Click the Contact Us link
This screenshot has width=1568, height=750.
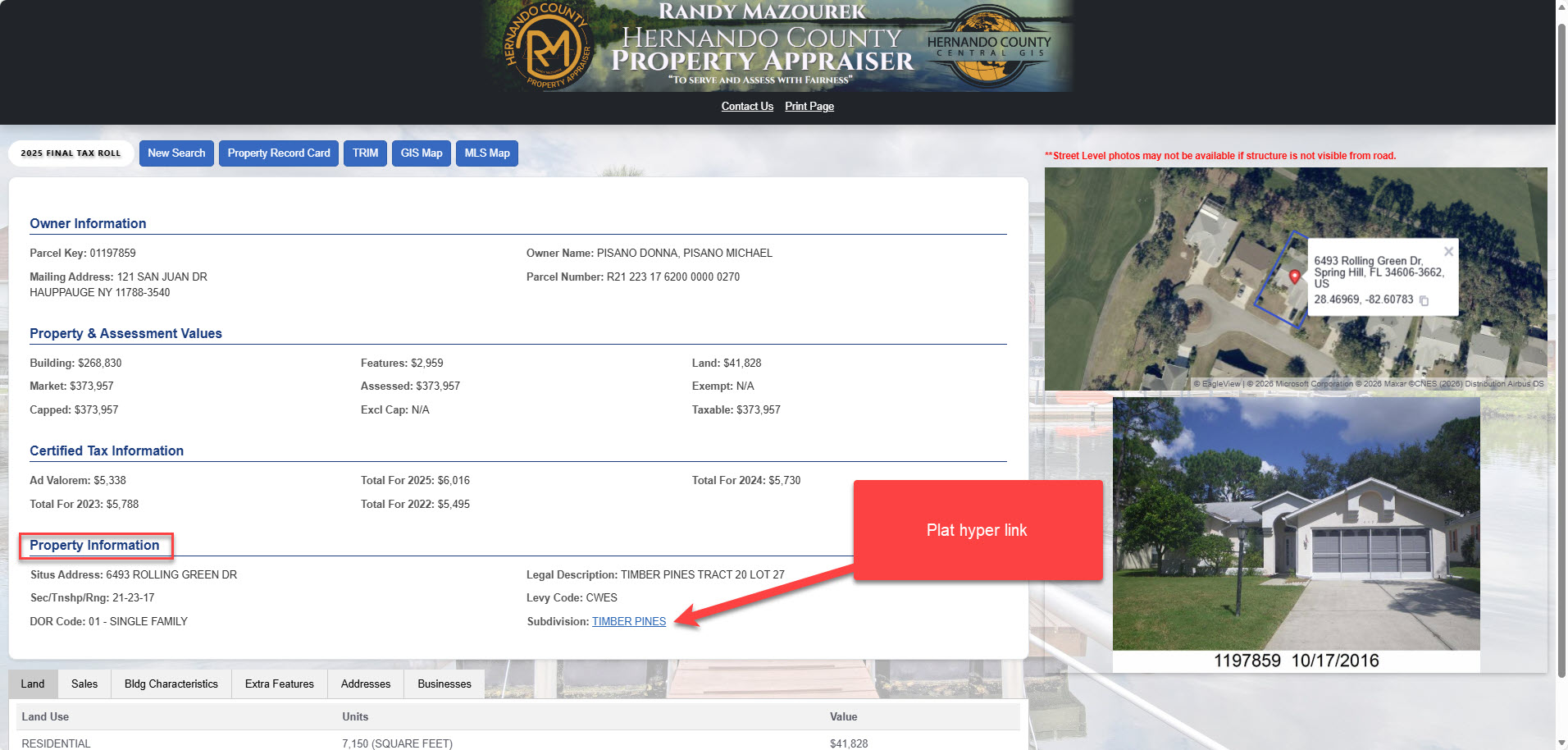(x=746, y=106)
